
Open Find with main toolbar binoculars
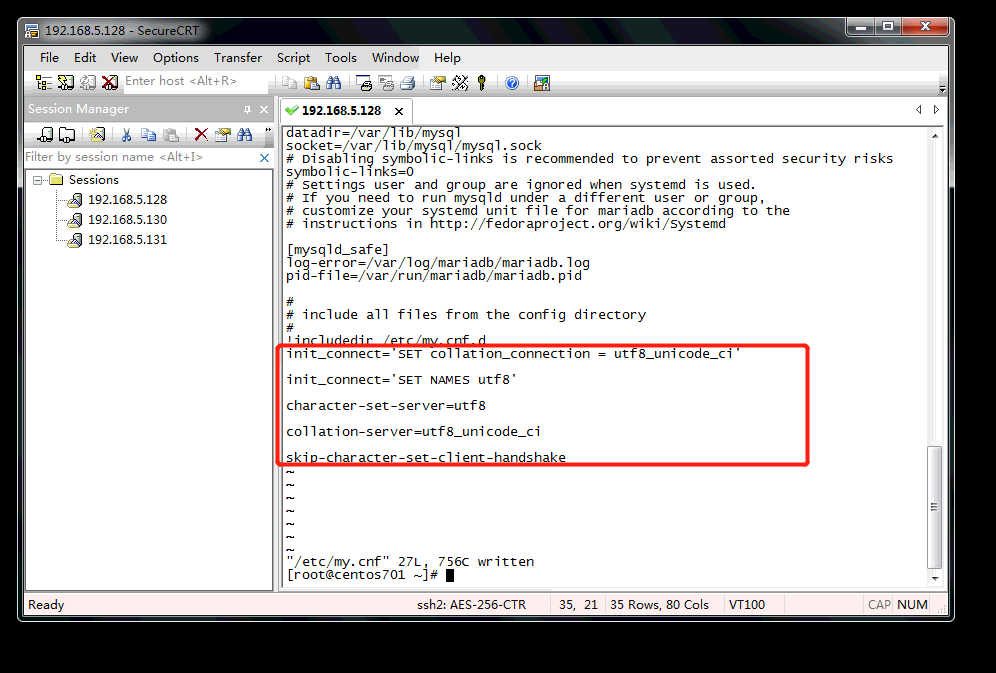[333, 83]
